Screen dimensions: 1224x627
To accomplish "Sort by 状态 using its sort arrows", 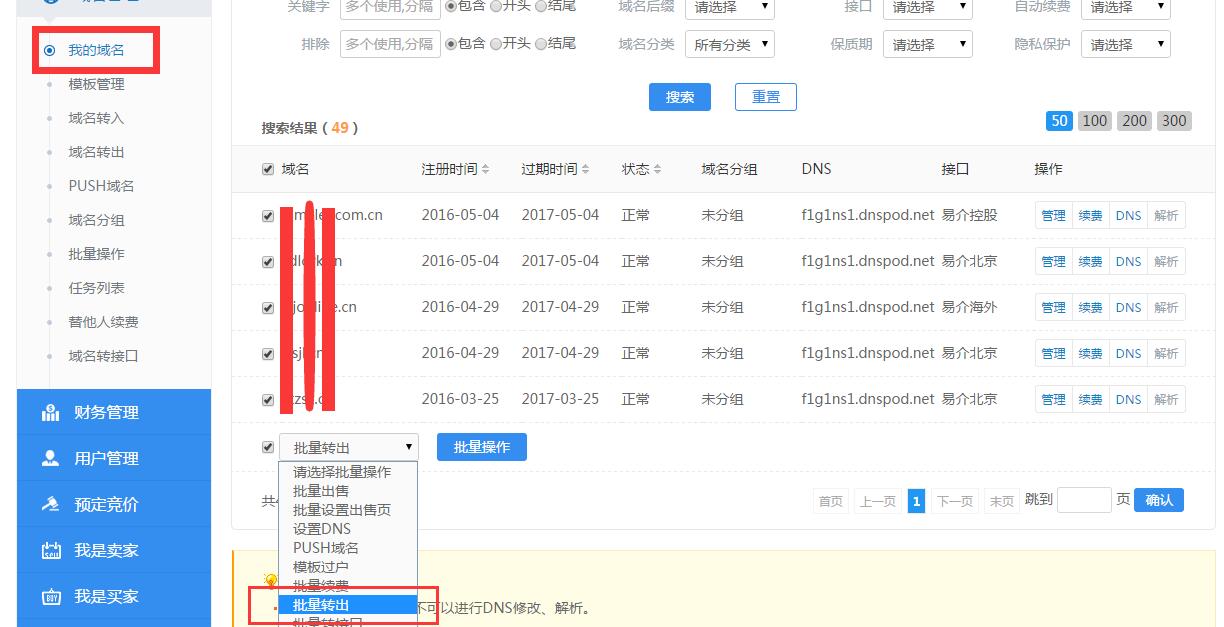I will pos(657,170).
